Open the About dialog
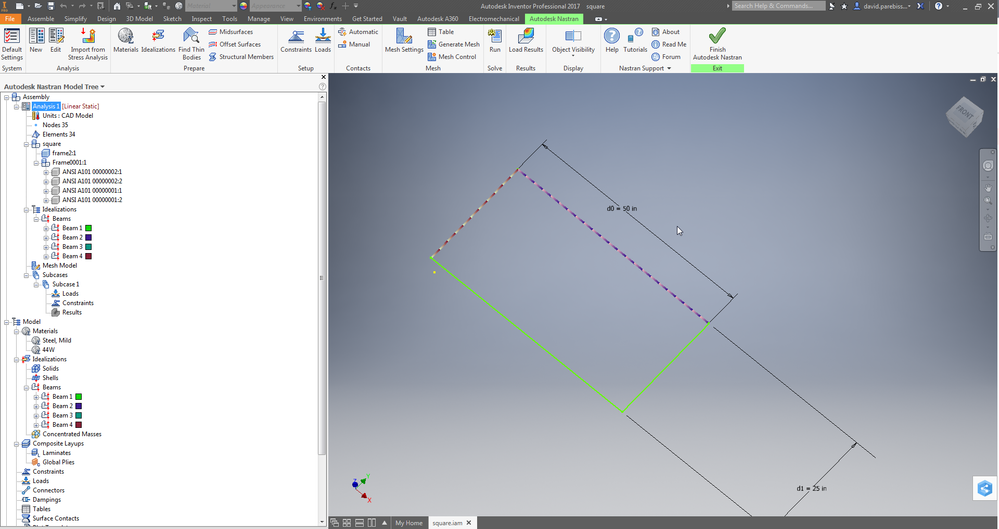Image resolution: width=999 pixels, height=529 pixels. coord(665,32)
